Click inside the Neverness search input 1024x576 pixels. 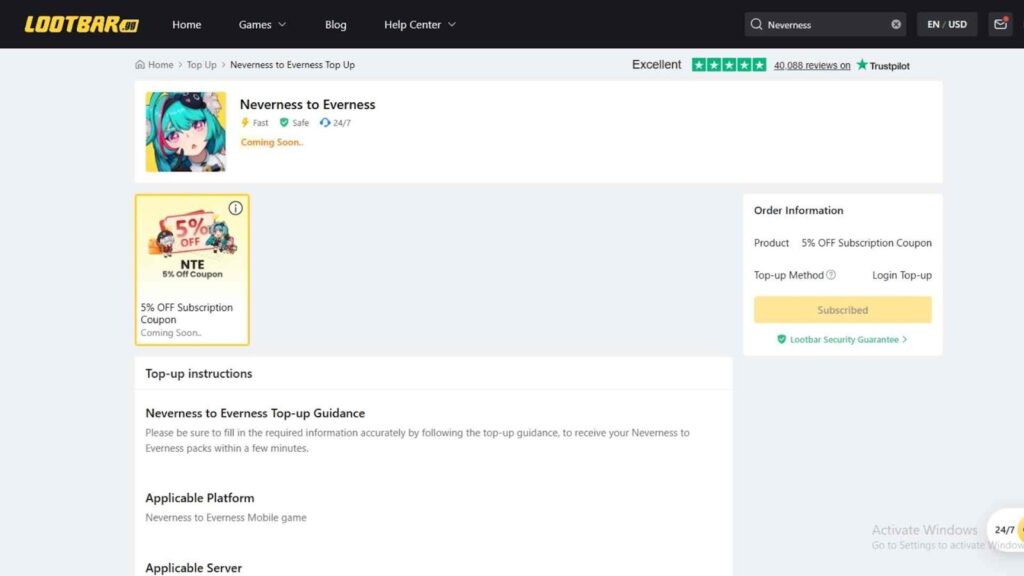pyautogui.click(x=820, y=24)
